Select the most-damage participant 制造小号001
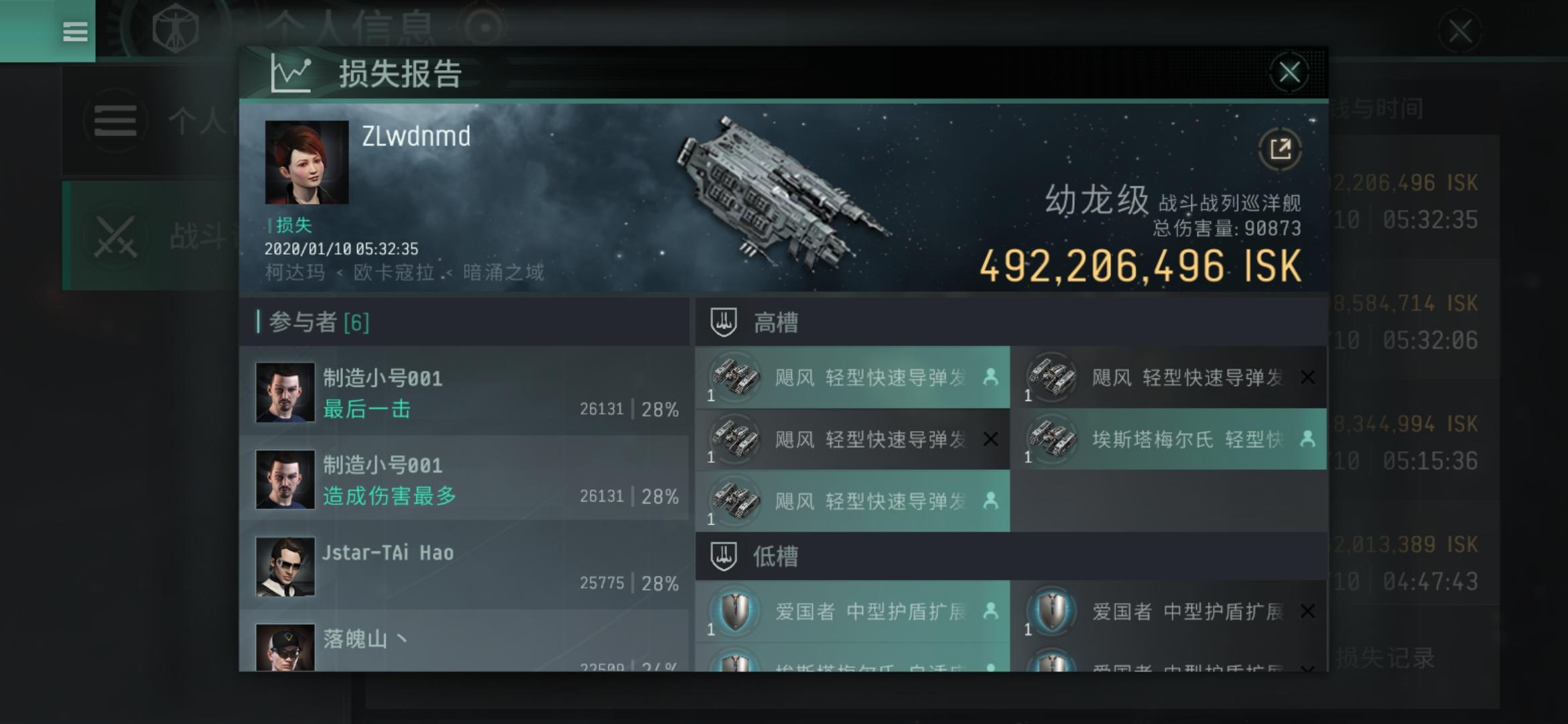This screenshot has width=1568, height=724. pos(464,479)
